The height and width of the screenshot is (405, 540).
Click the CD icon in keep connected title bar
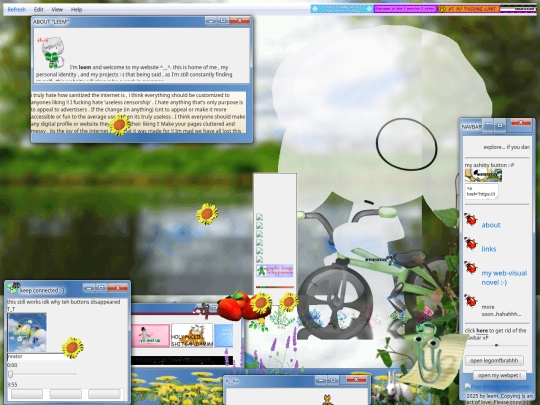tap(12, 288)
